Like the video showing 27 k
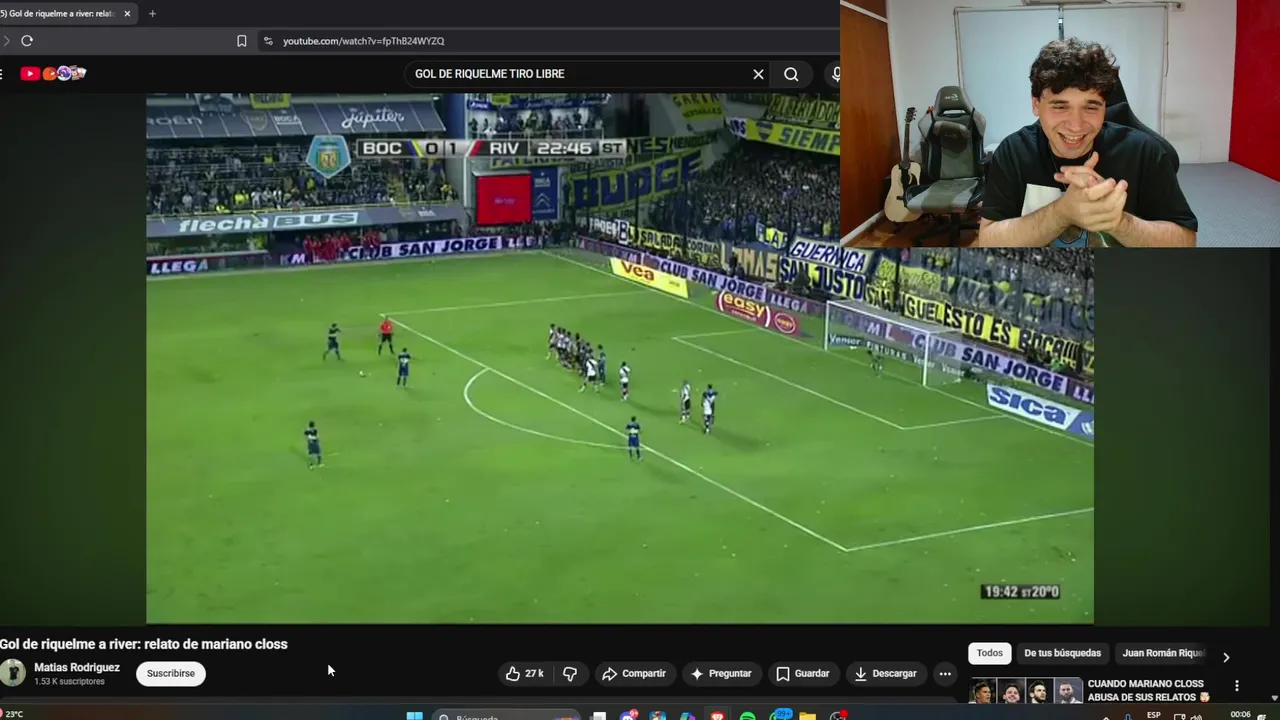The height and width of the screenshot is (720, 1280). [524, 674]
